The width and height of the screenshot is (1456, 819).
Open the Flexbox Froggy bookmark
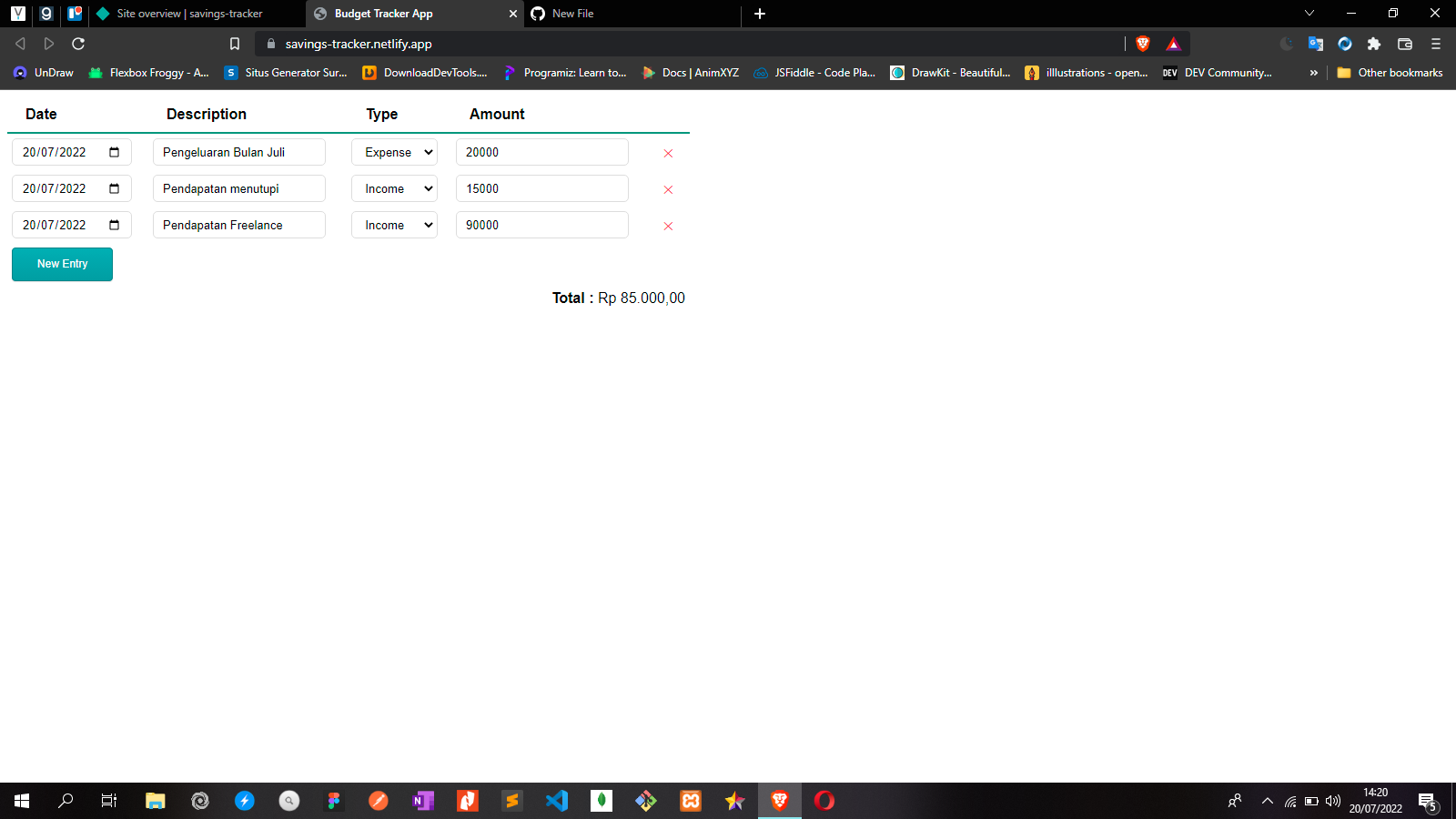coord(148,73)
